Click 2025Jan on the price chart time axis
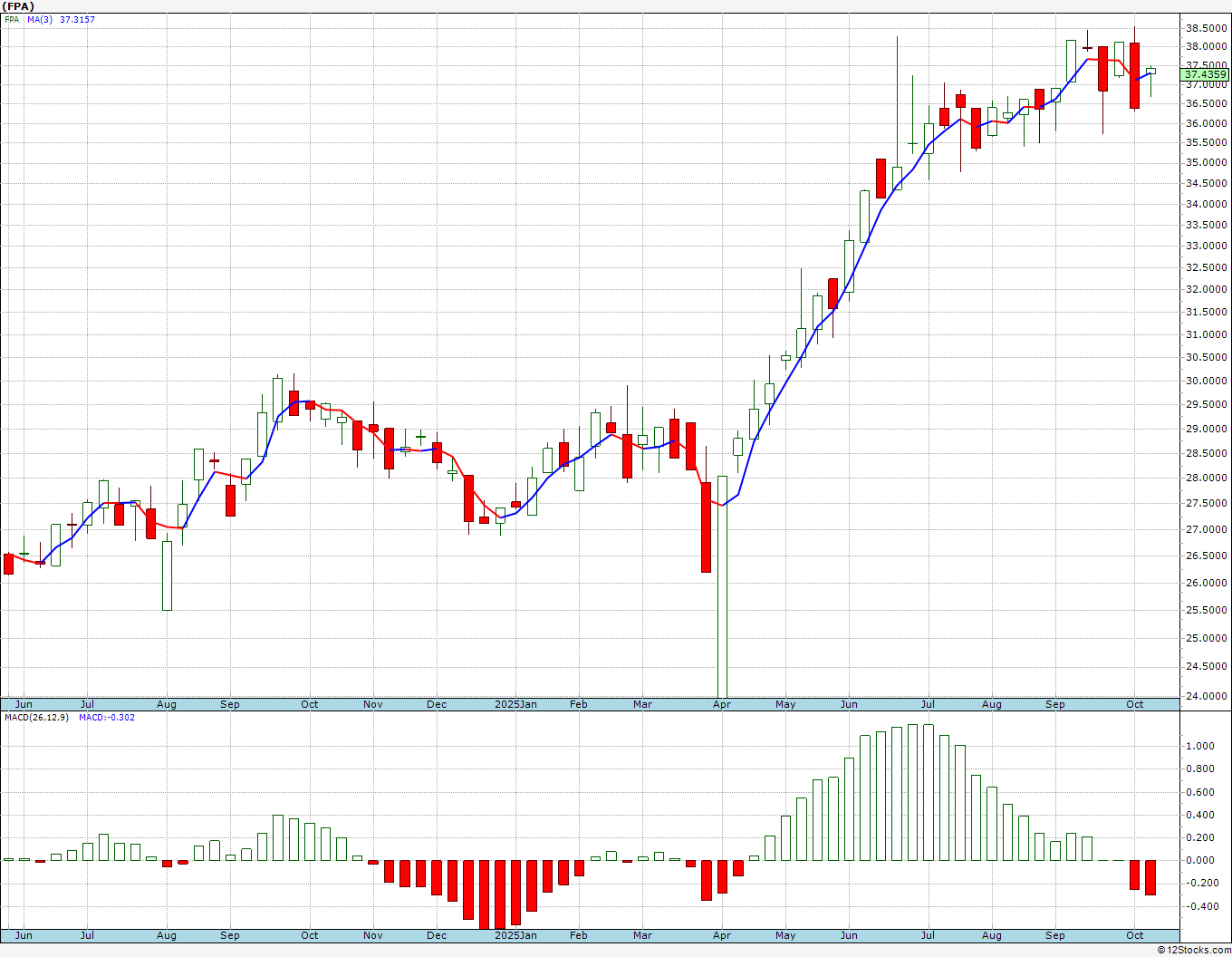This screenshot has height=957, width=1232. pos(515,704)
